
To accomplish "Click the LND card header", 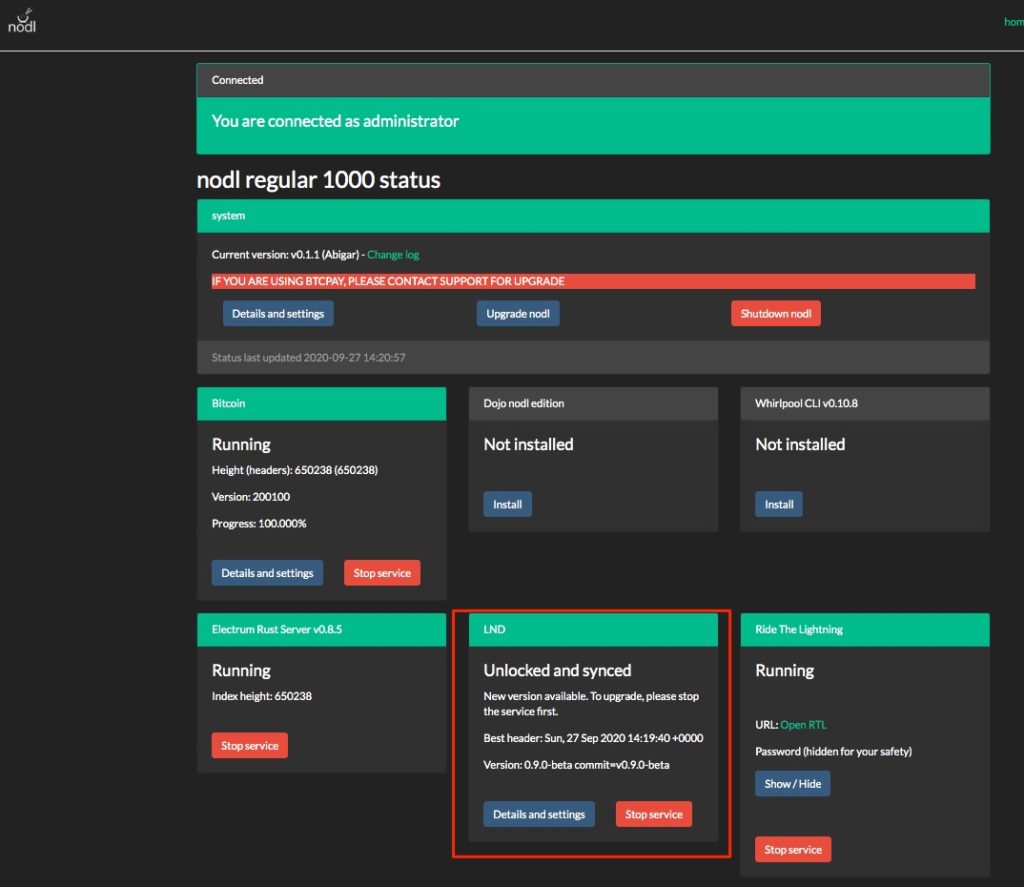I will [x=594, y=630].
